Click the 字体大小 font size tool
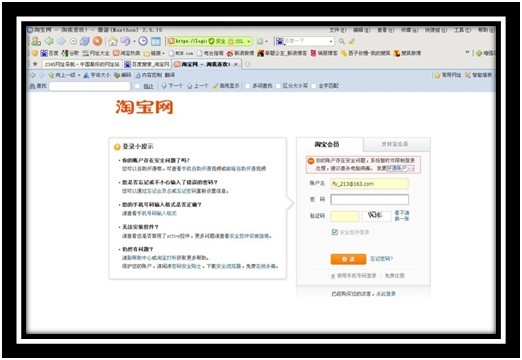This screenshot has width=522, height=360. [x=97, y=75]
